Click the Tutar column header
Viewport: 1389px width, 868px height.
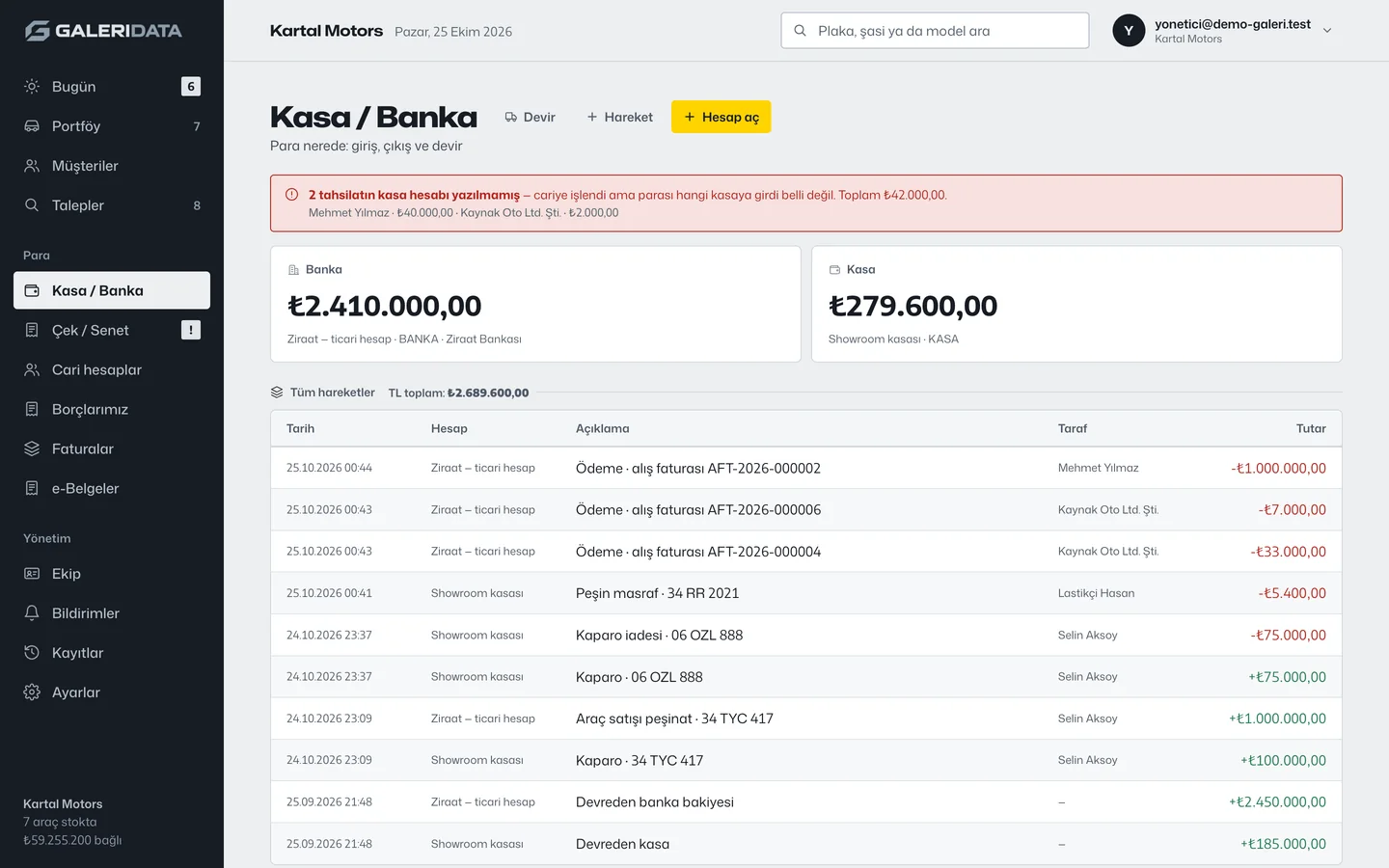point(1311,428)
